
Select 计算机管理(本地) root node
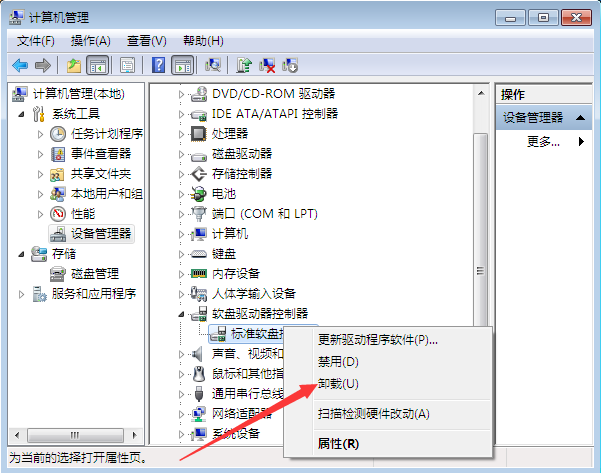pyautogui.click(x=79, y=94)
